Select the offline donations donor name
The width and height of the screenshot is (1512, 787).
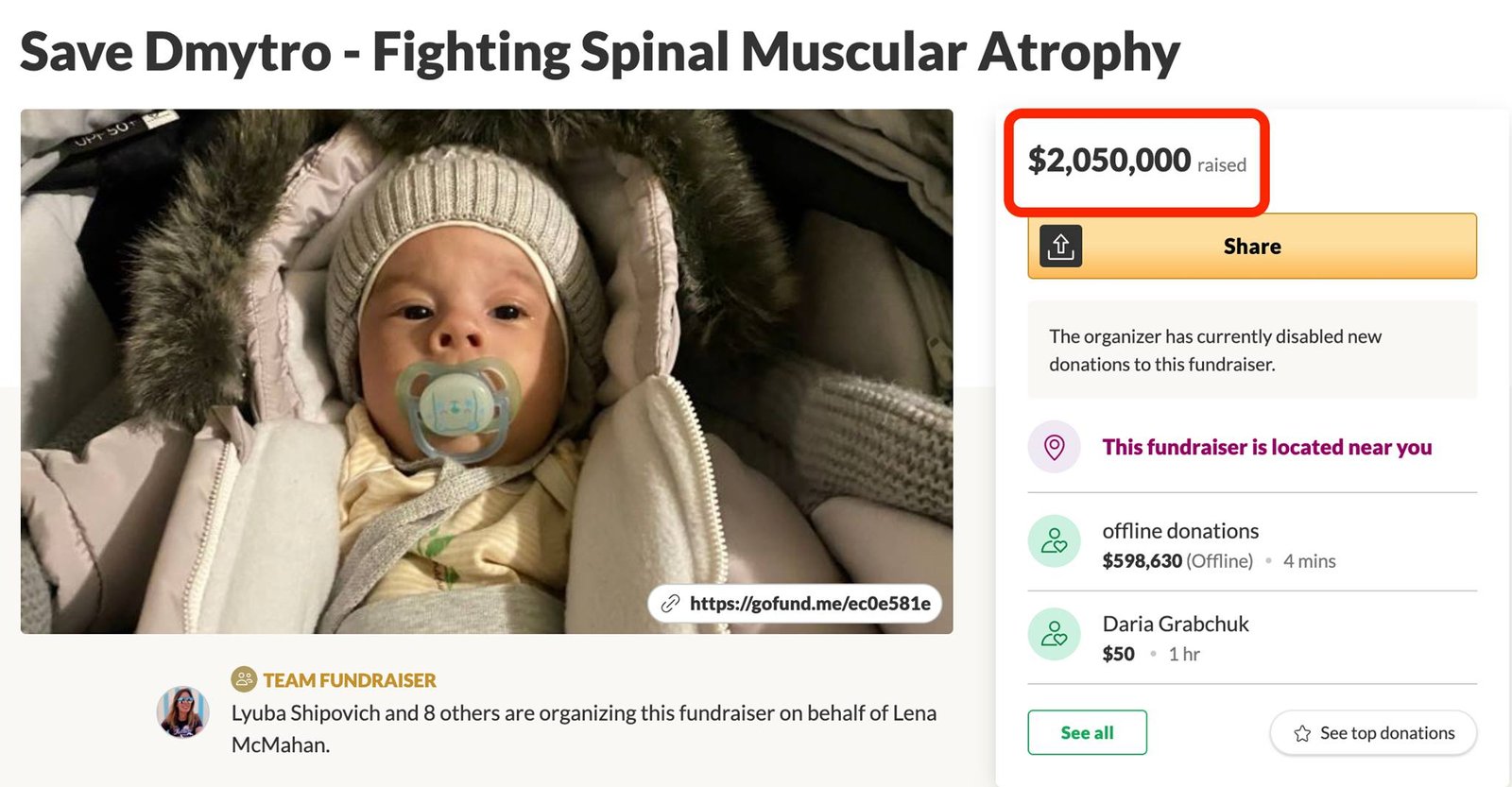(x=1180, y=531)
